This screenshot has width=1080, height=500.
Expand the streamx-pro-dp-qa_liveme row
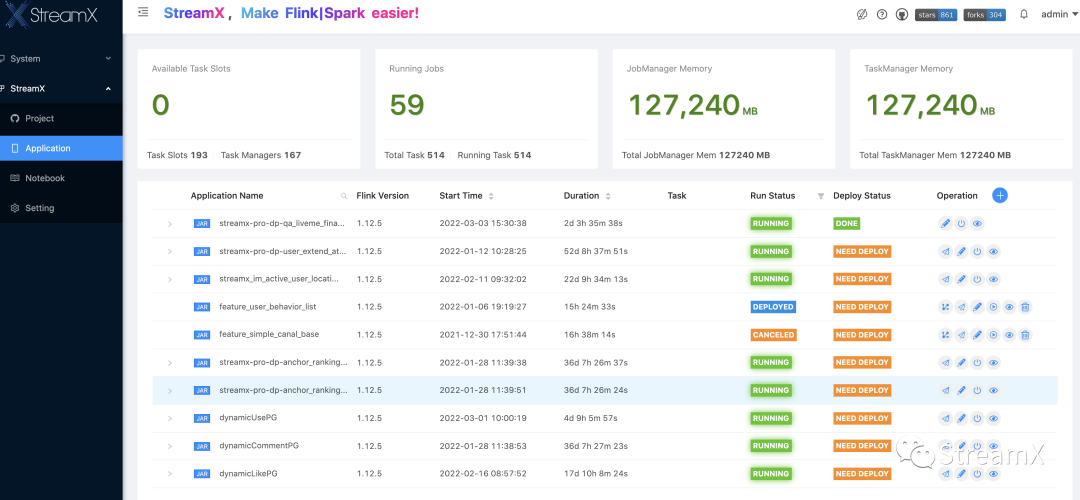[x=170, y=223]
